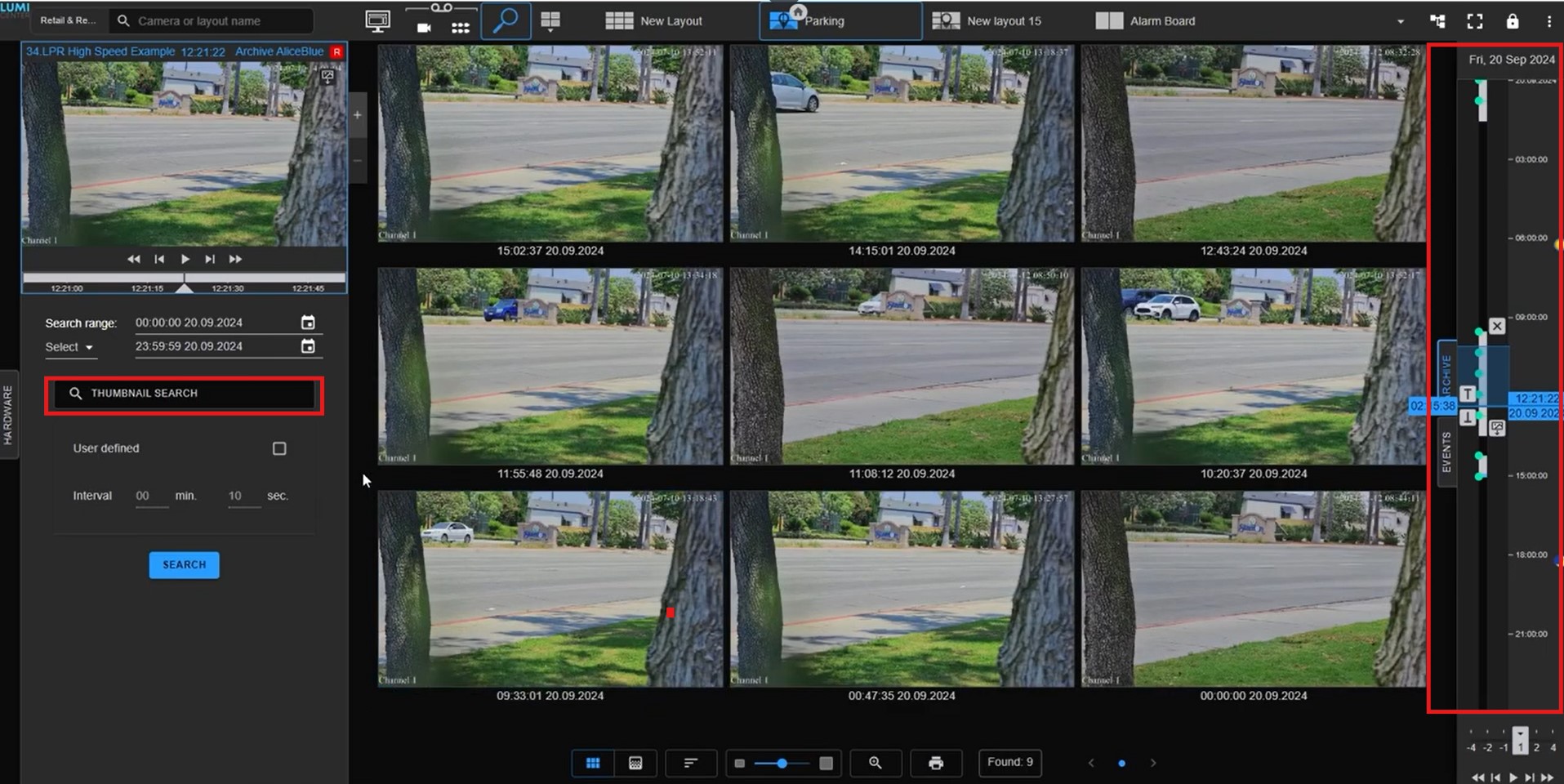Switch to the Alarm Board layout tab
This screenshot has width=1564, height=784.
pyautogui.click(x=1145, y=21)
